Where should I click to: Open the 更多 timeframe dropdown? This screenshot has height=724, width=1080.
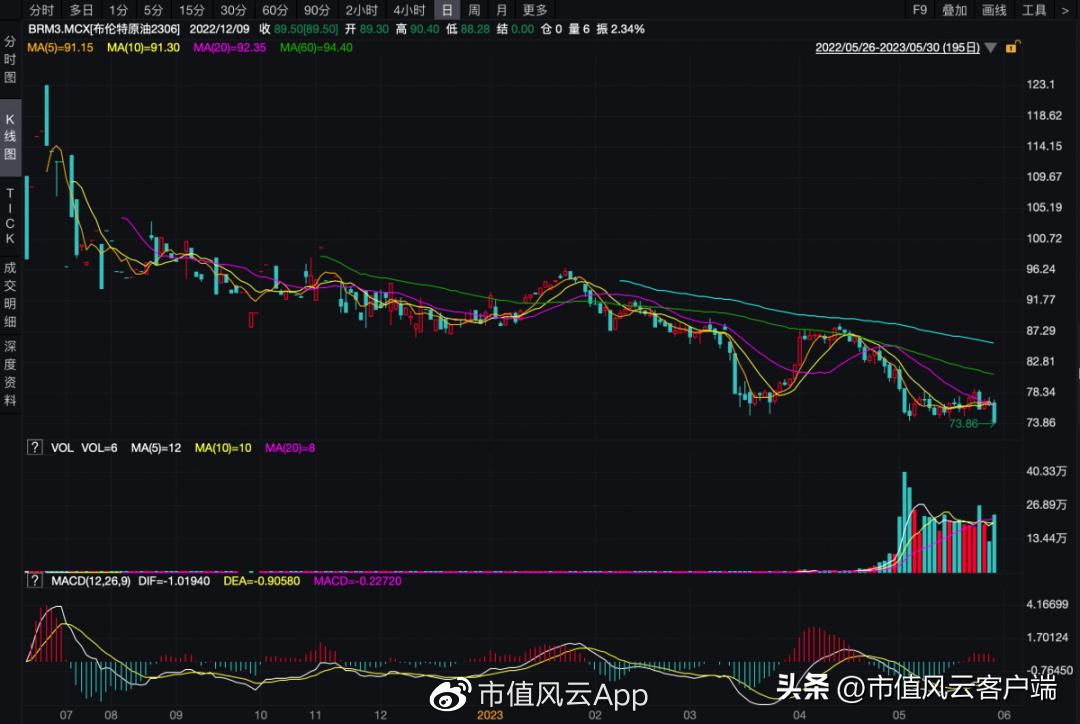click(534, 10)
